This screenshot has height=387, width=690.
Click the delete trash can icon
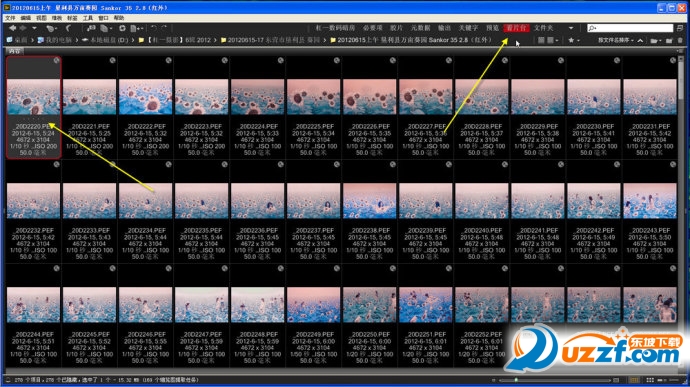point(680,40)
